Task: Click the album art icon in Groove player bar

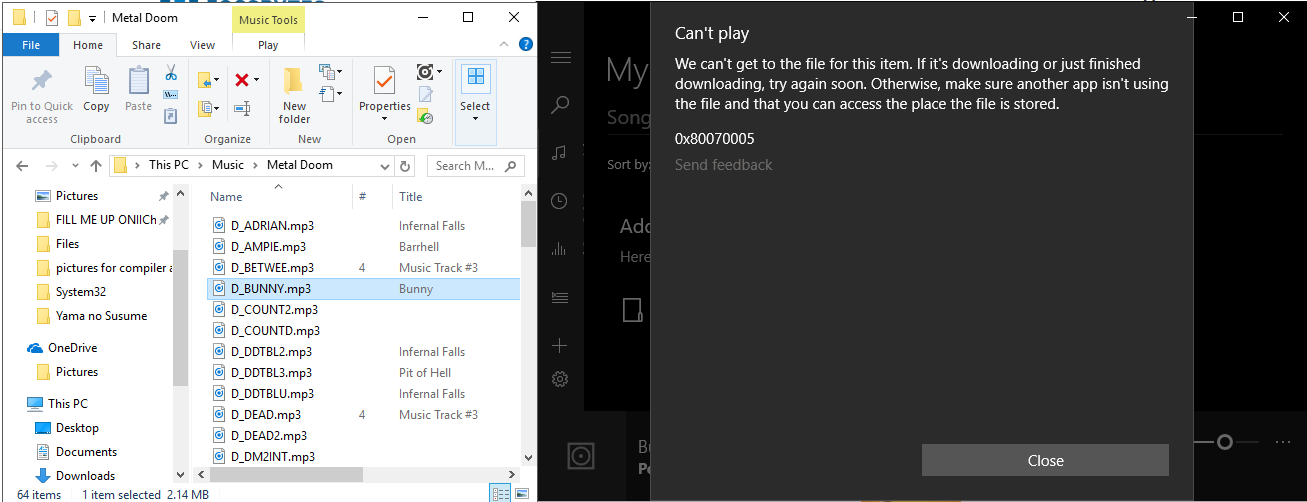Action: (x=581, y=457)
